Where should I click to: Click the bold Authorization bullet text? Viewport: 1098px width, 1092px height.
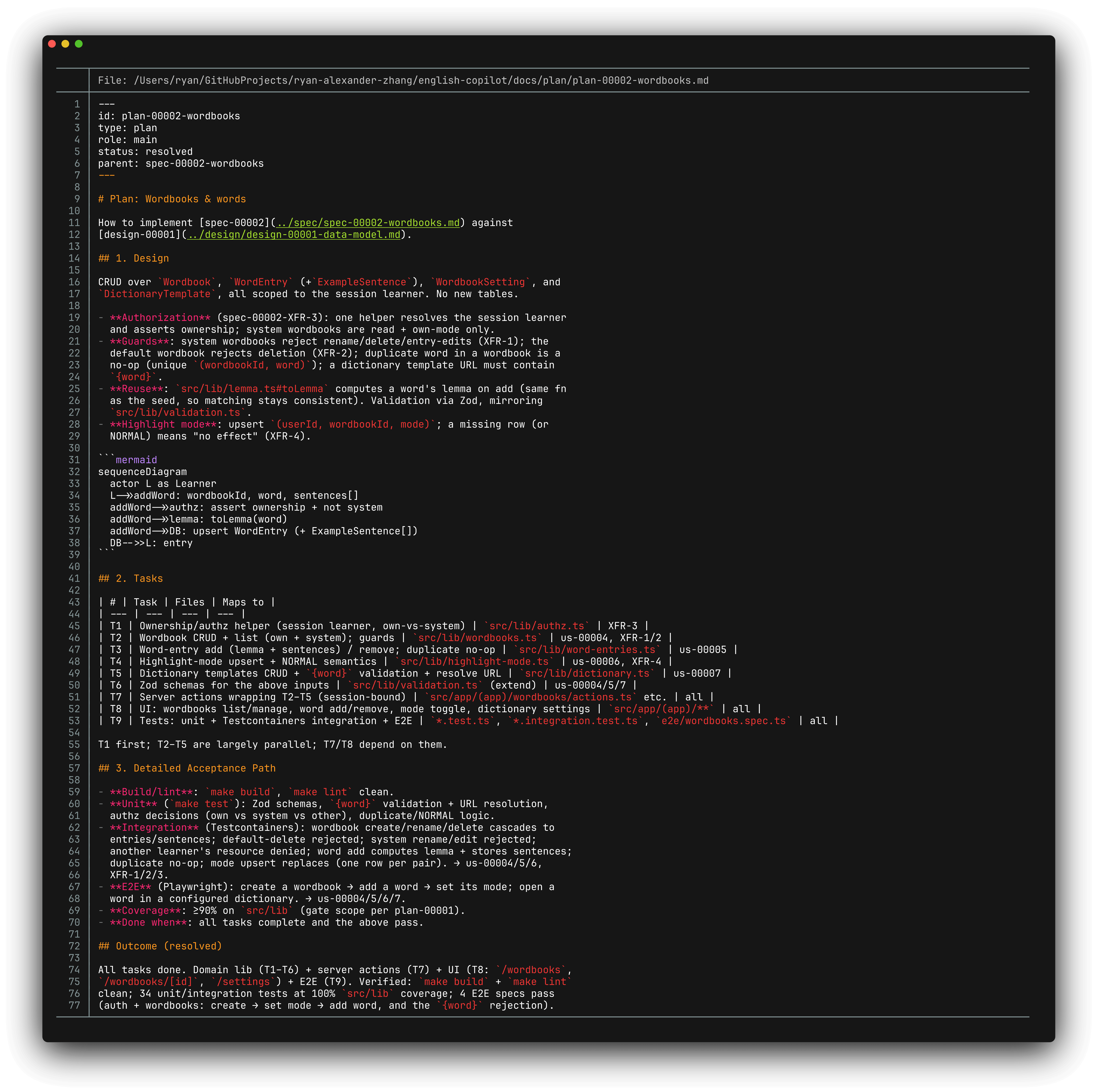[x=160, y=318]
